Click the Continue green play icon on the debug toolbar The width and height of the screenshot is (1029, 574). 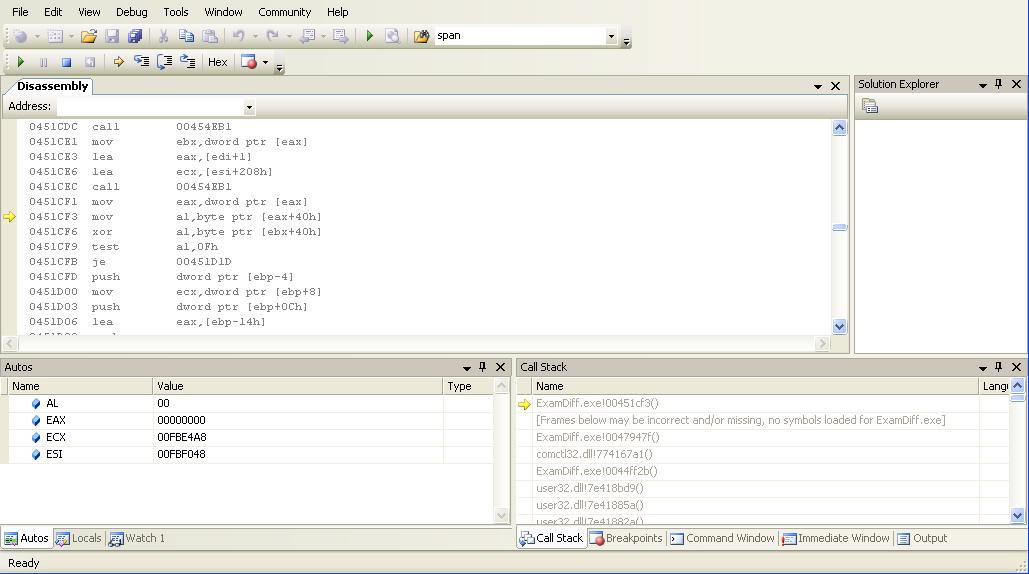(20, 62)
